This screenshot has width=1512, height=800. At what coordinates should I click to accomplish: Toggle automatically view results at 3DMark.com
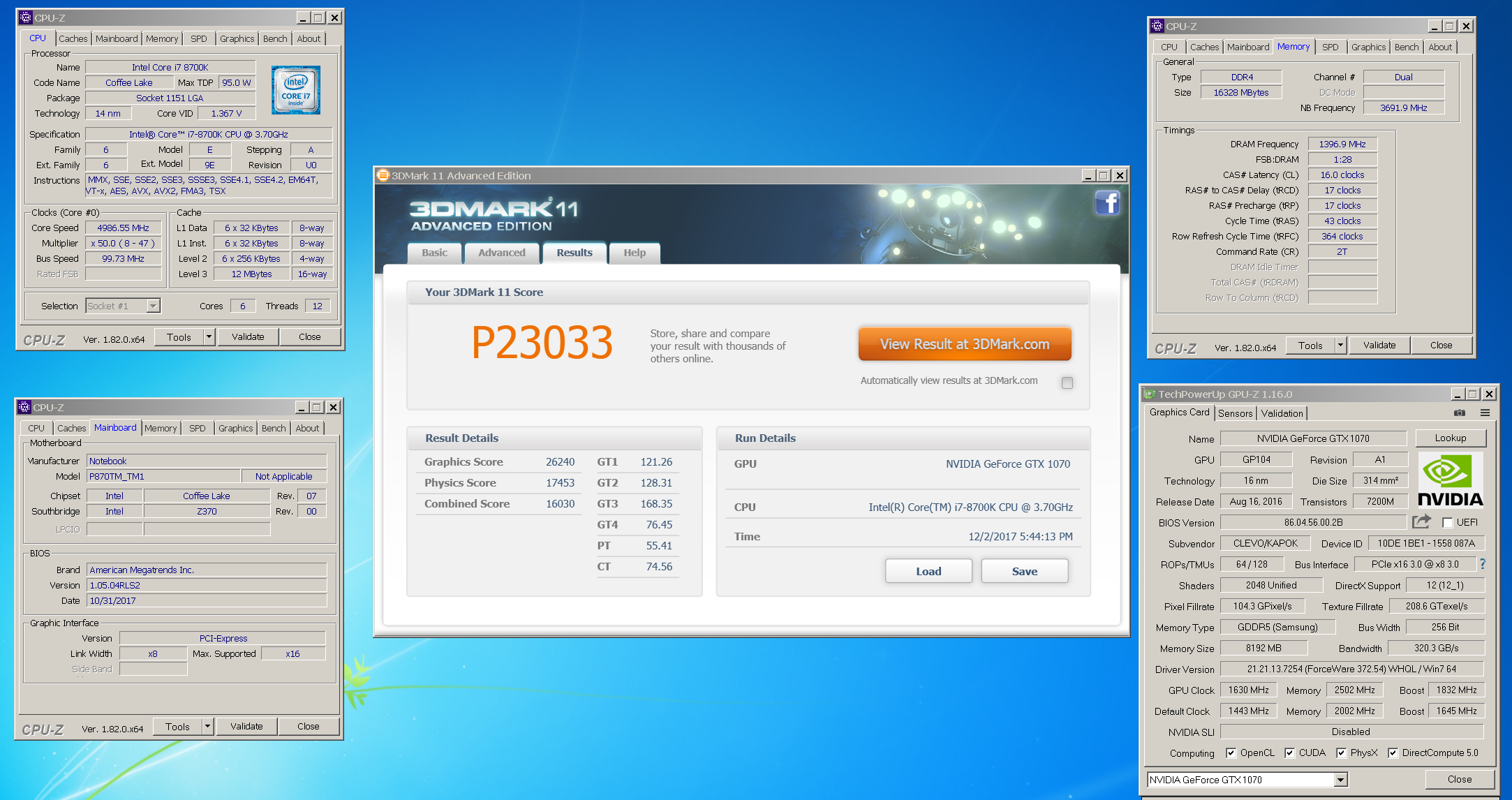tap(1067, 383)
